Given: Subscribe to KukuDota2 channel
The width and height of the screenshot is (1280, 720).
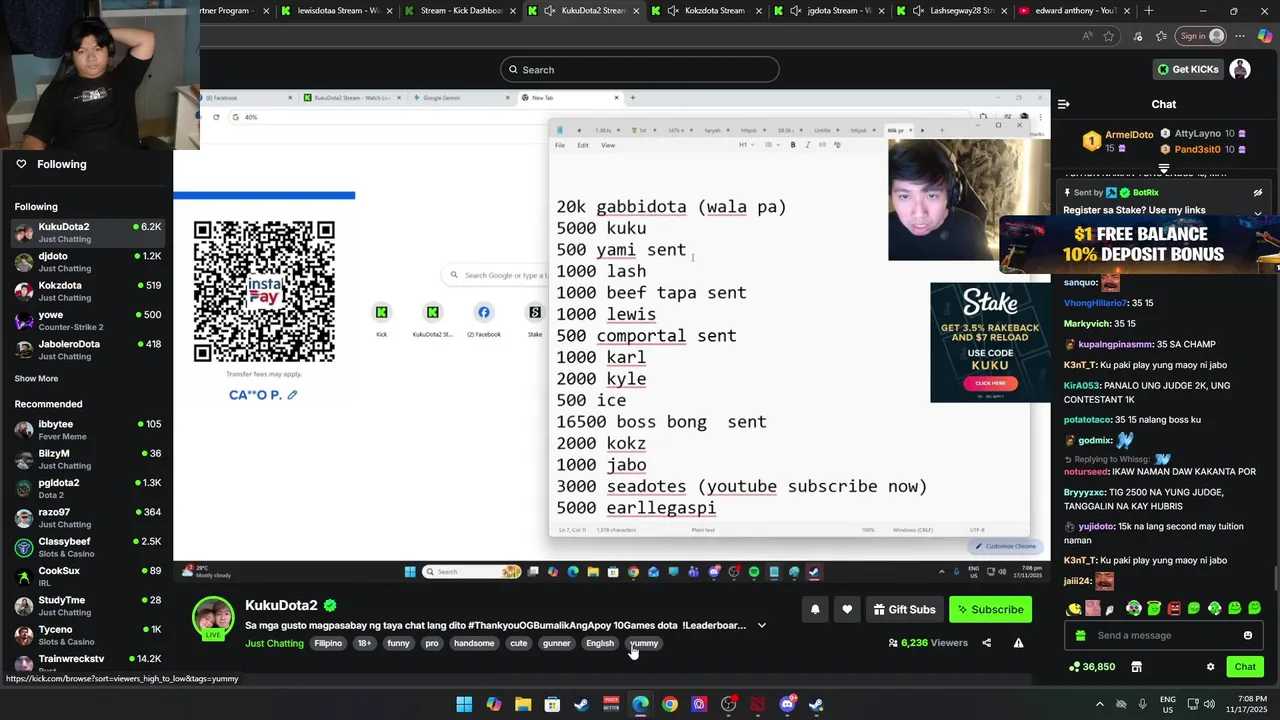Looking at the screenshot, I should point(990,609).
